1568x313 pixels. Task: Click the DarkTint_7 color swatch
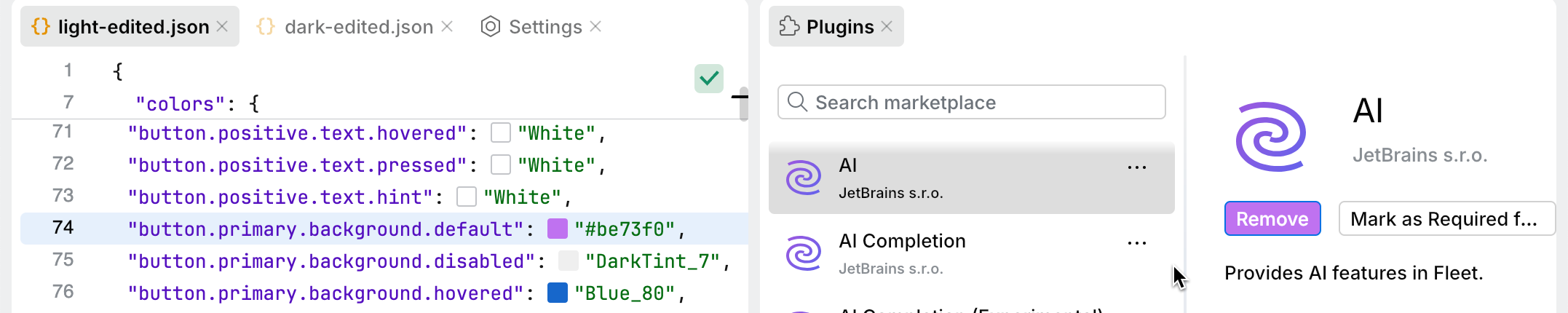[x=568, y=261]
